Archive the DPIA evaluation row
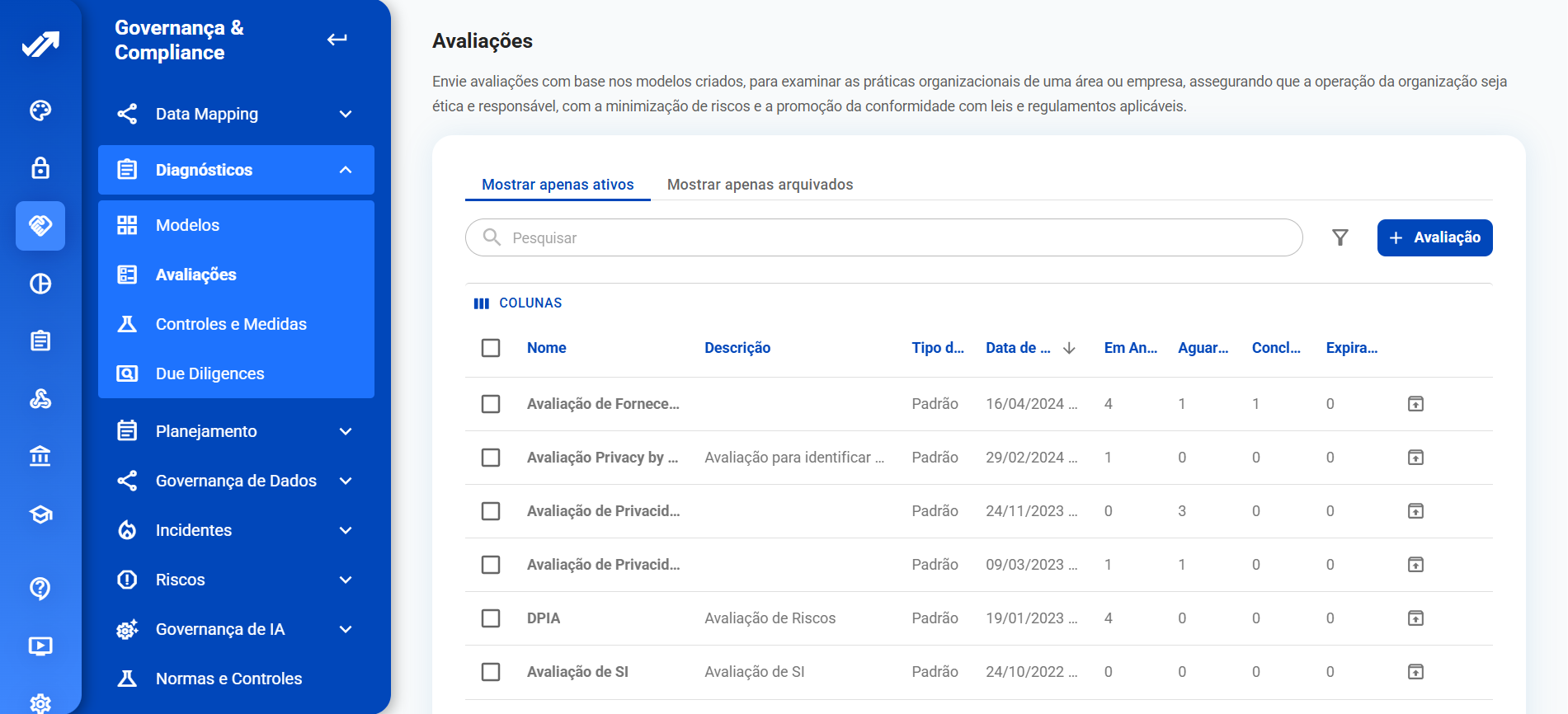The height and width of the screenshot is (714, 1568). tap(1415, 618)
